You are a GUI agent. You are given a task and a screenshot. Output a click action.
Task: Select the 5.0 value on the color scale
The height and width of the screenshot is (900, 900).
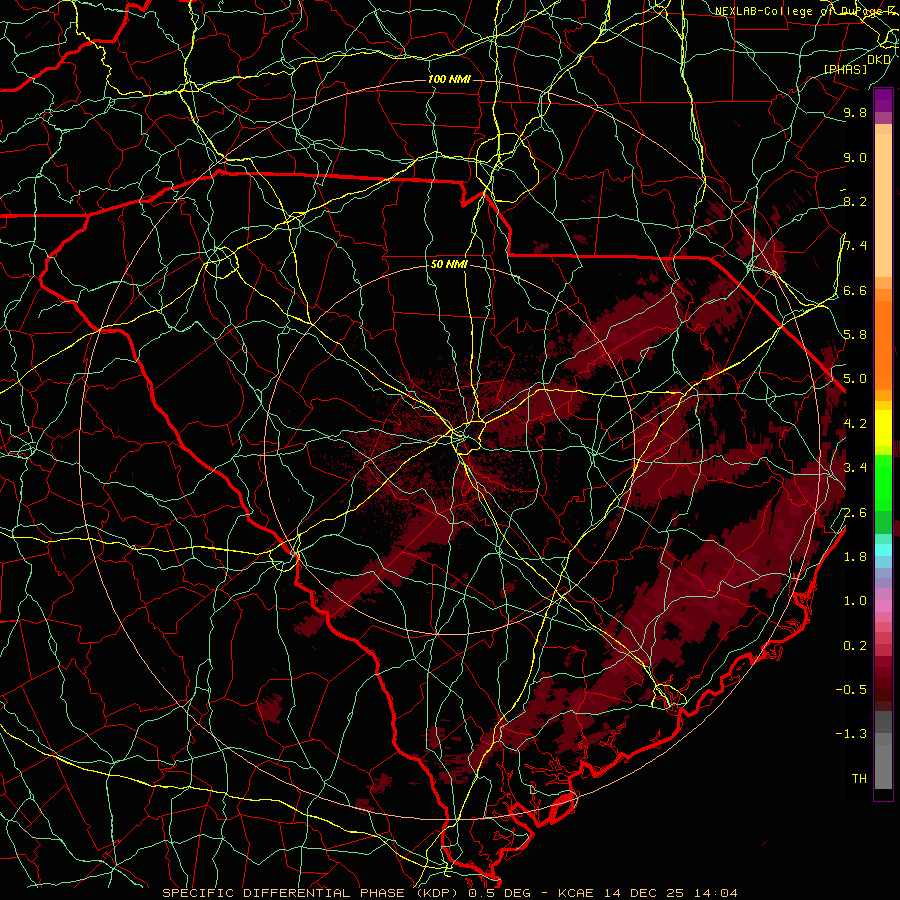855,379
